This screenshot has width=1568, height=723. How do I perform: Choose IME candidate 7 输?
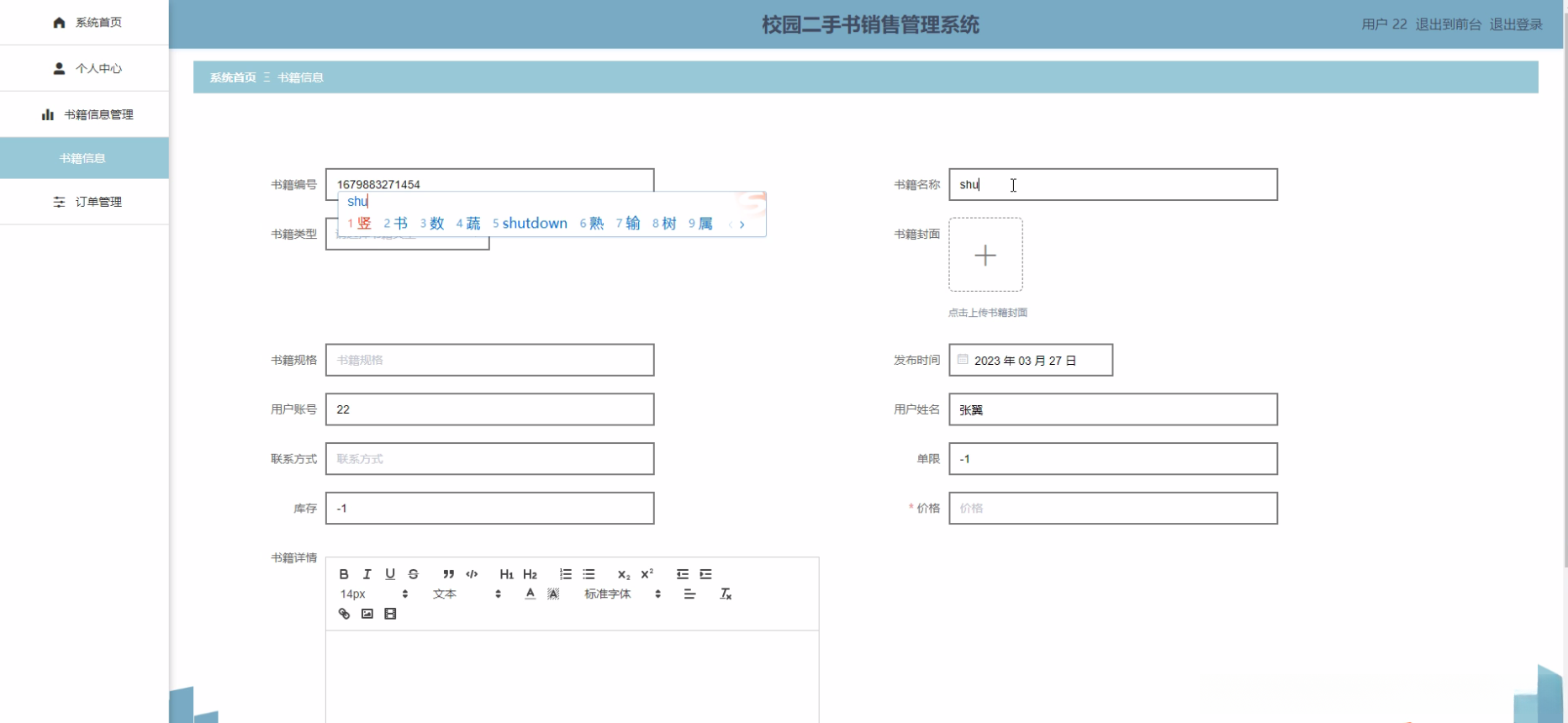tap(628, 224)
